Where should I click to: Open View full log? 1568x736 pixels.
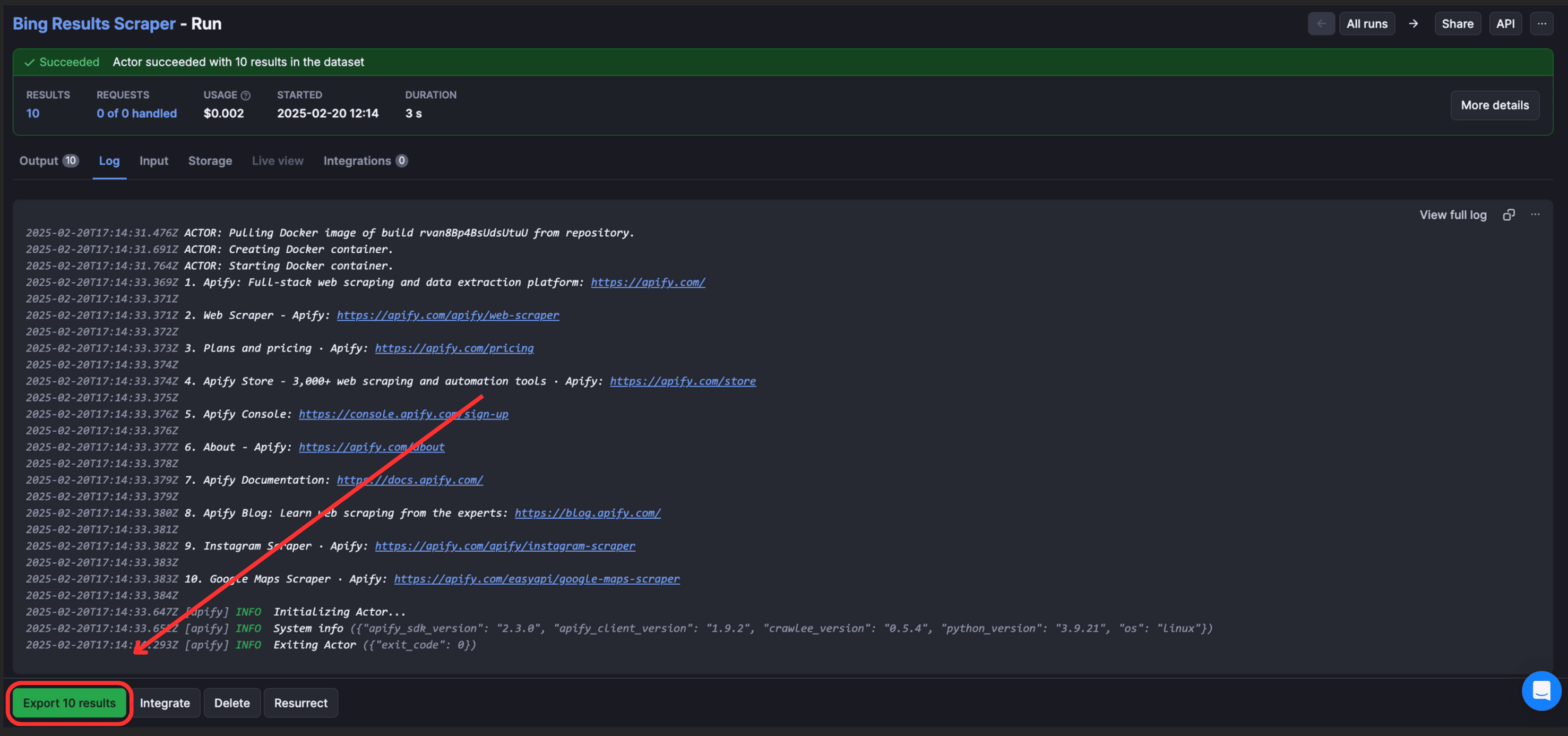pos(1452,215)
